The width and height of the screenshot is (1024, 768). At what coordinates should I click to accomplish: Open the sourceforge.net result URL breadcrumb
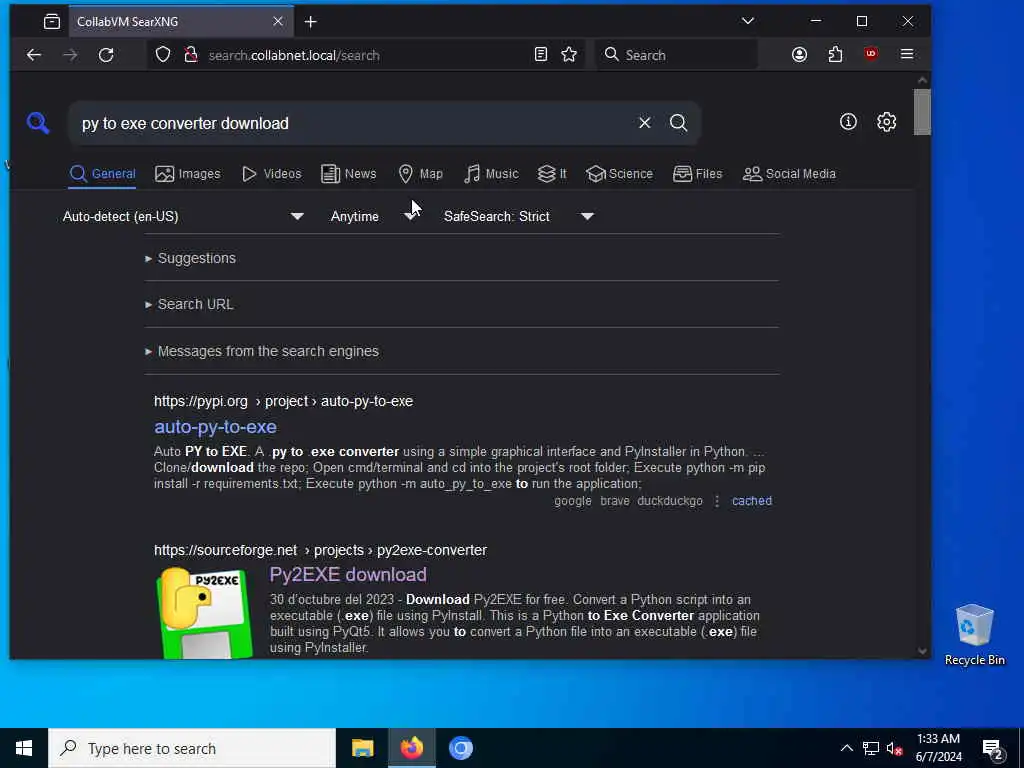pos(321,550)
